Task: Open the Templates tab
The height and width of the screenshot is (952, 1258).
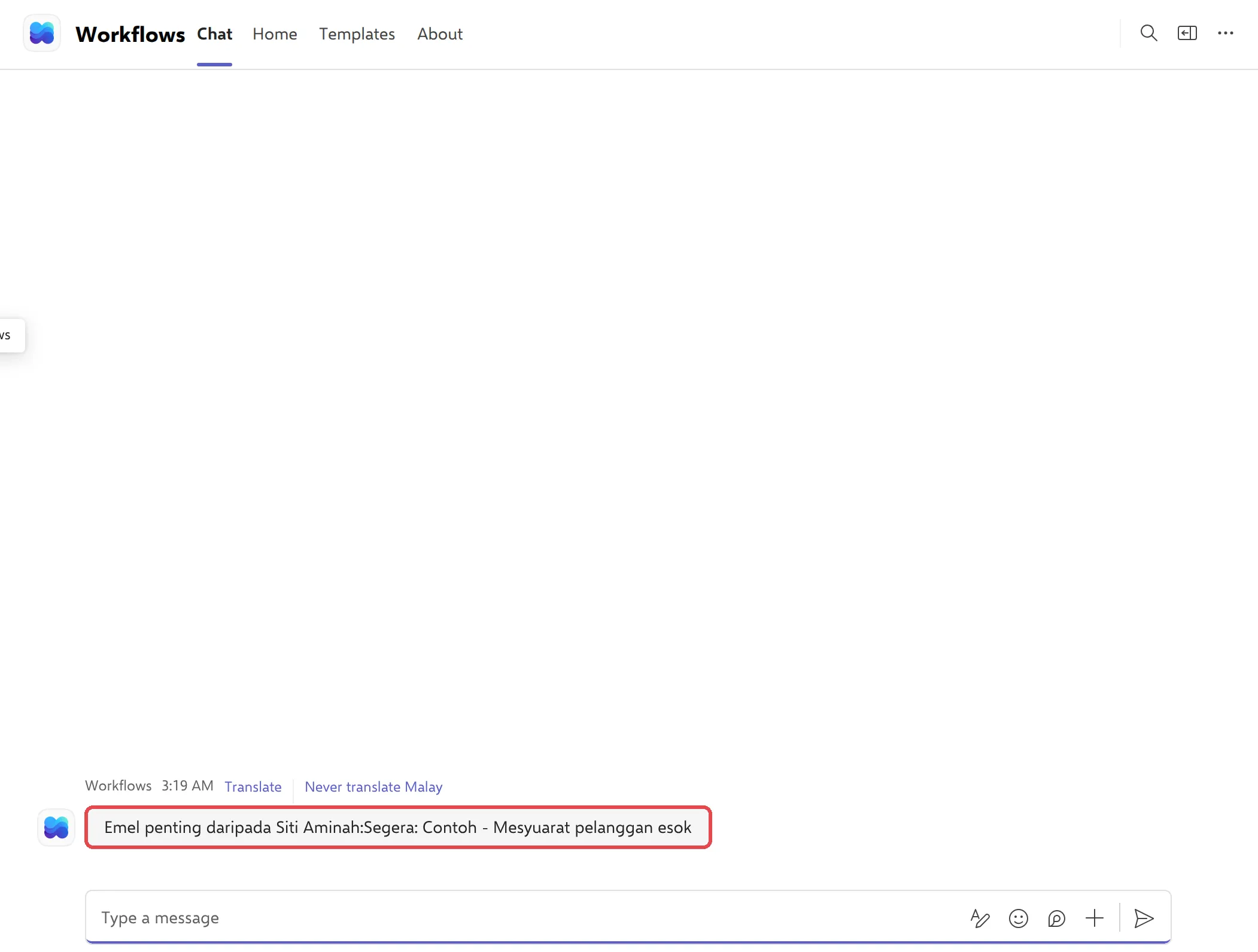Action: click(357, 34)
